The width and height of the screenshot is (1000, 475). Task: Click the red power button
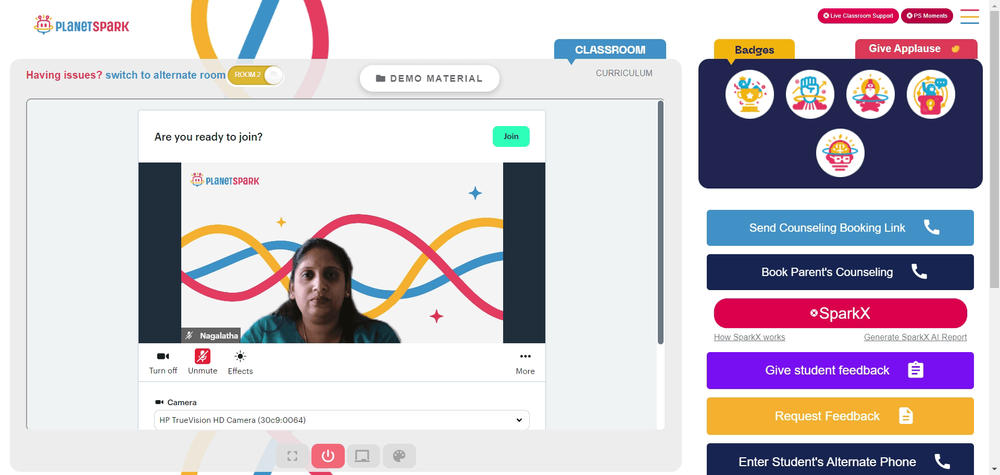point(328,456)
